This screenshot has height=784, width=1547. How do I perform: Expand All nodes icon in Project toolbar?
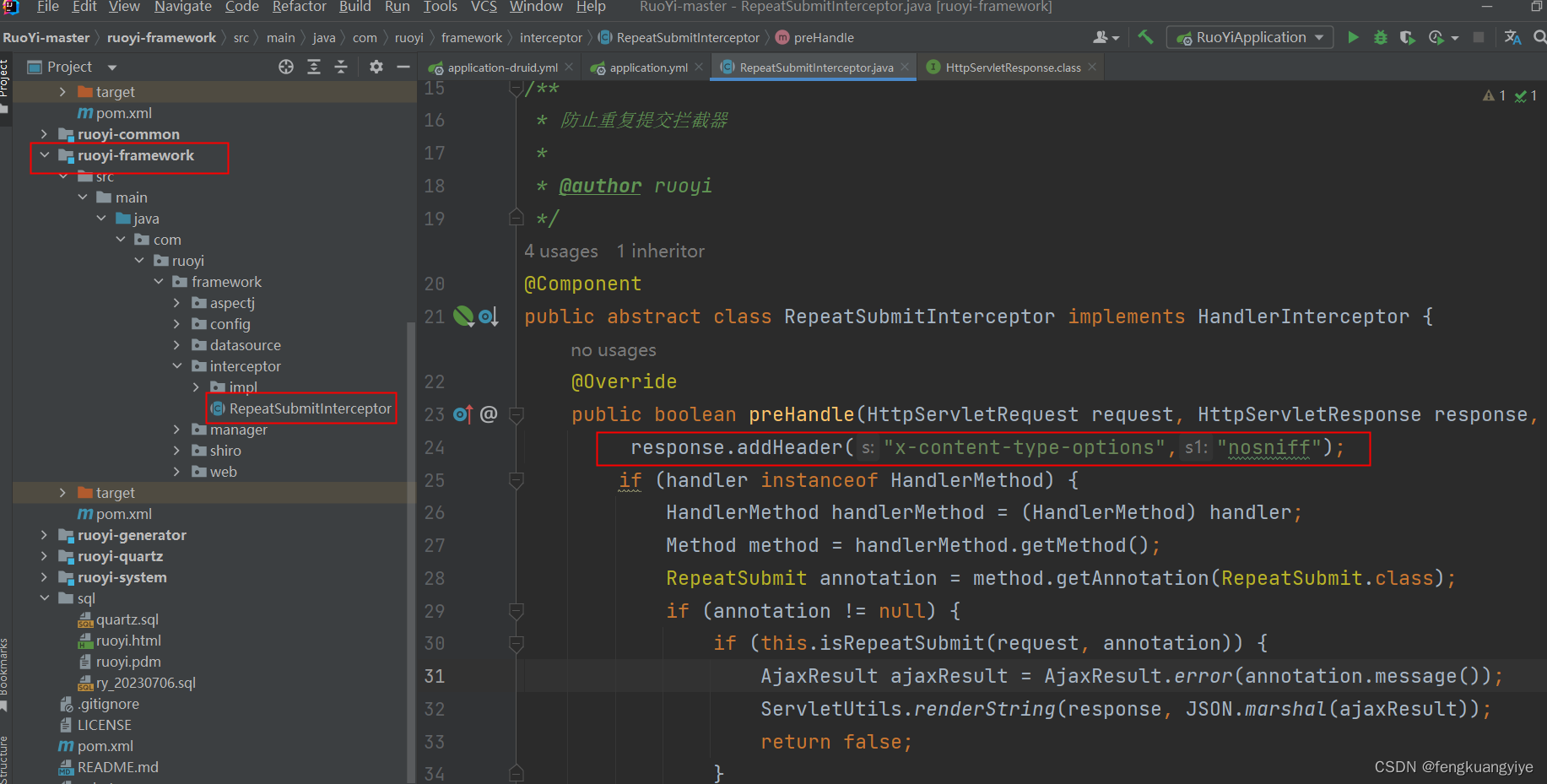point(313,67)
